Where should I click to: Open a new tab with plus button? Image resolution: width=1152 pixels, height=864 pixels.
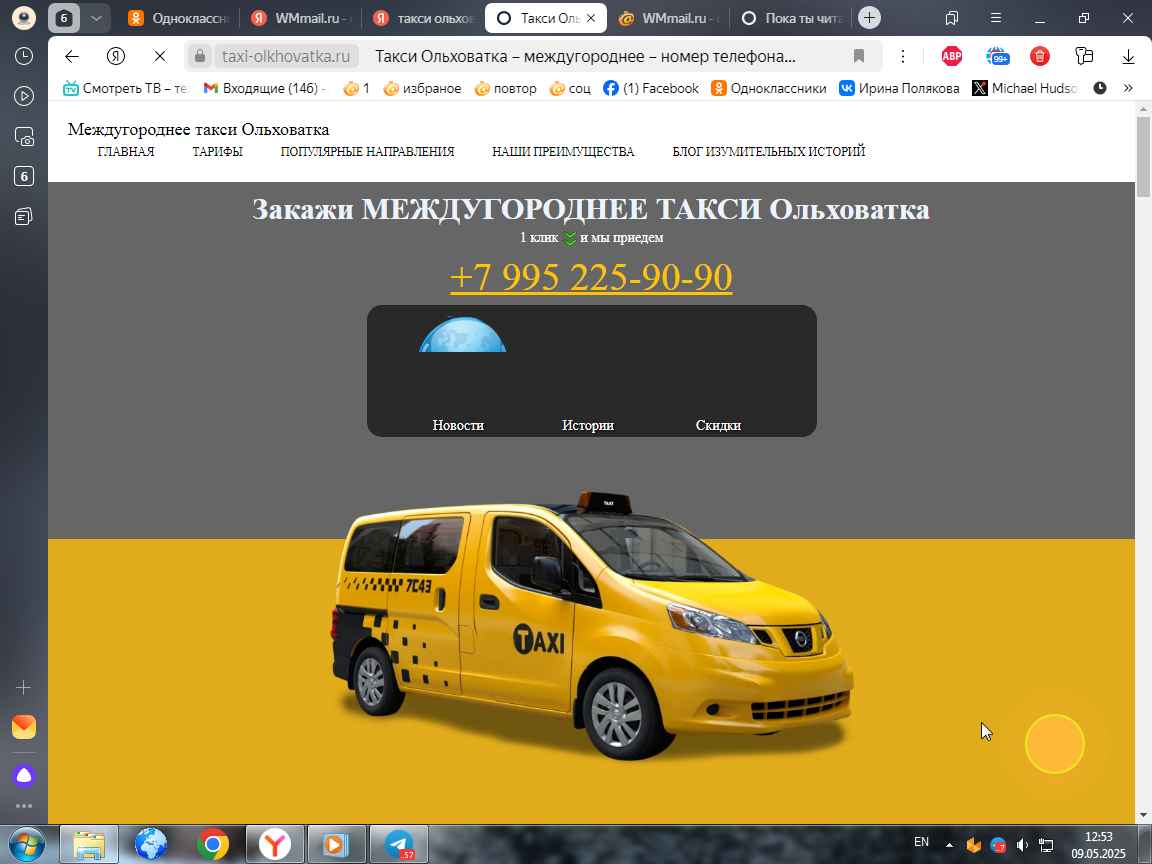pyautogui.click(x=869, y=18)
